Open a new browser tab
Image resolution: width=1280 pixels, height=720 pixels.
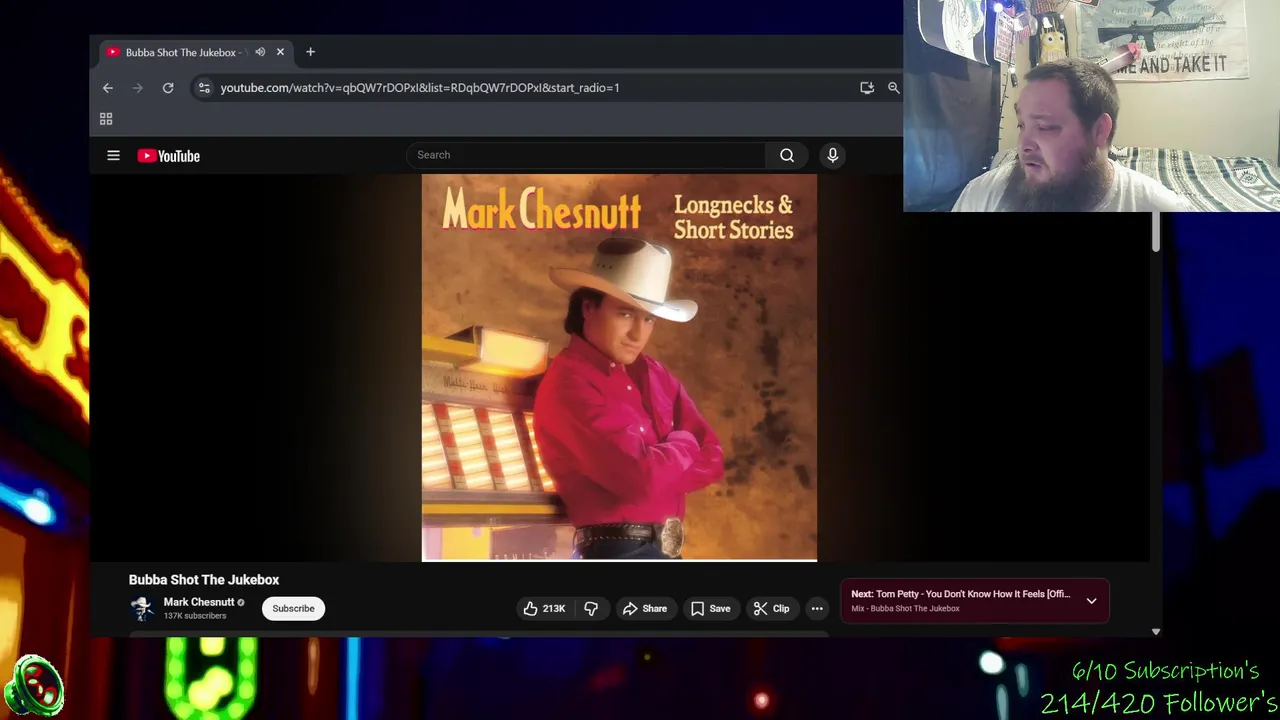tap(310, 52)
